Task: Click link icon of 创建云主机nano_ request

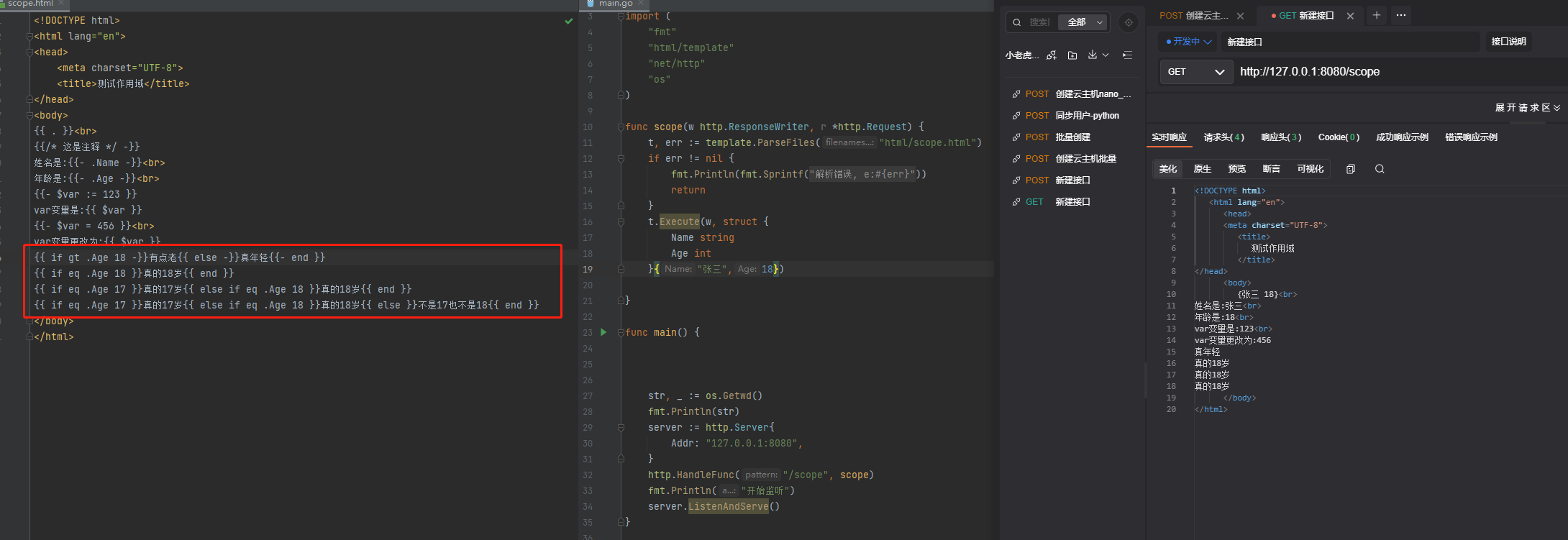Action: point(1016,94)
